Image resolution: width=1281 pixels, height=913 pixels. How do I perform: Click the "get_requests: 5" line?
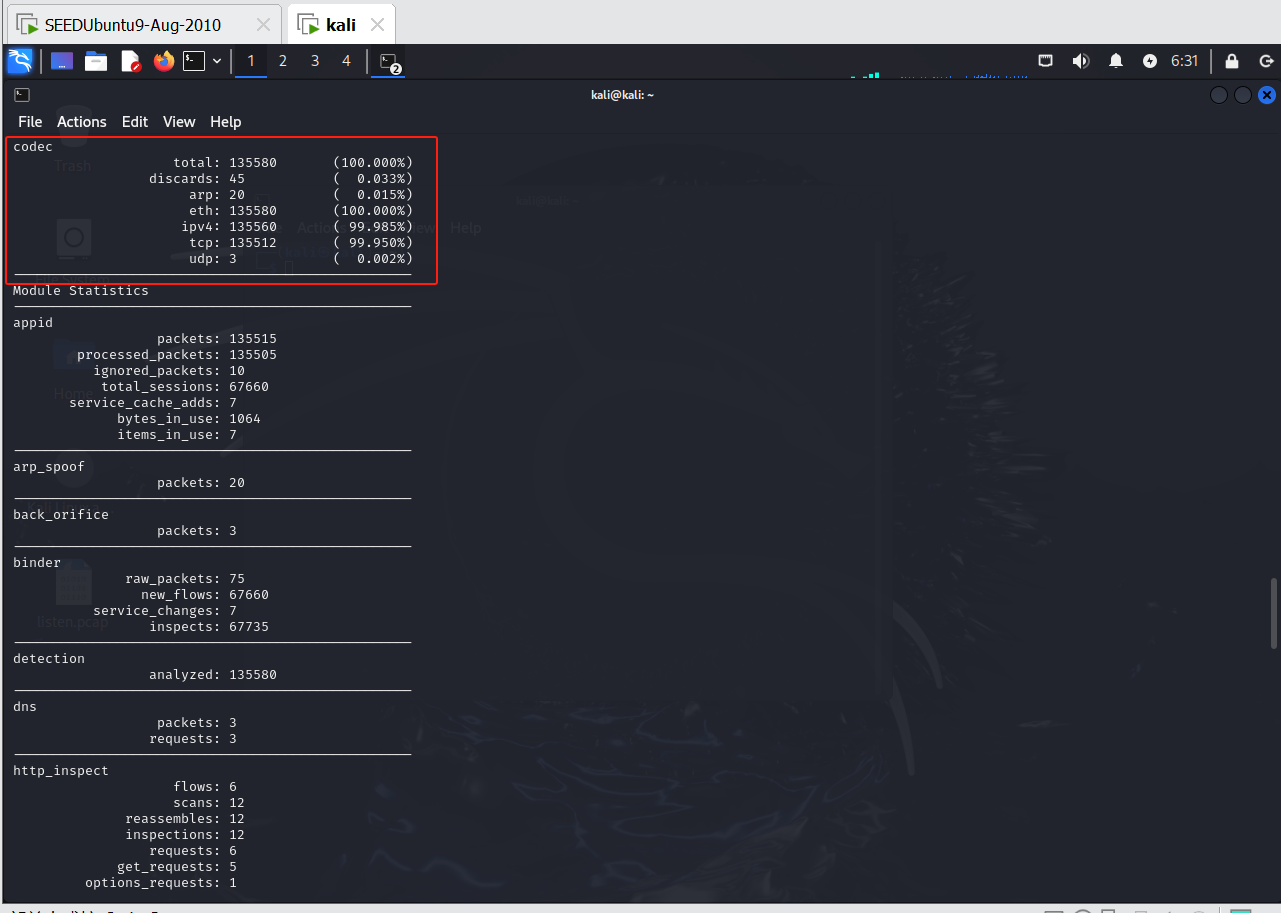point(177,867)
